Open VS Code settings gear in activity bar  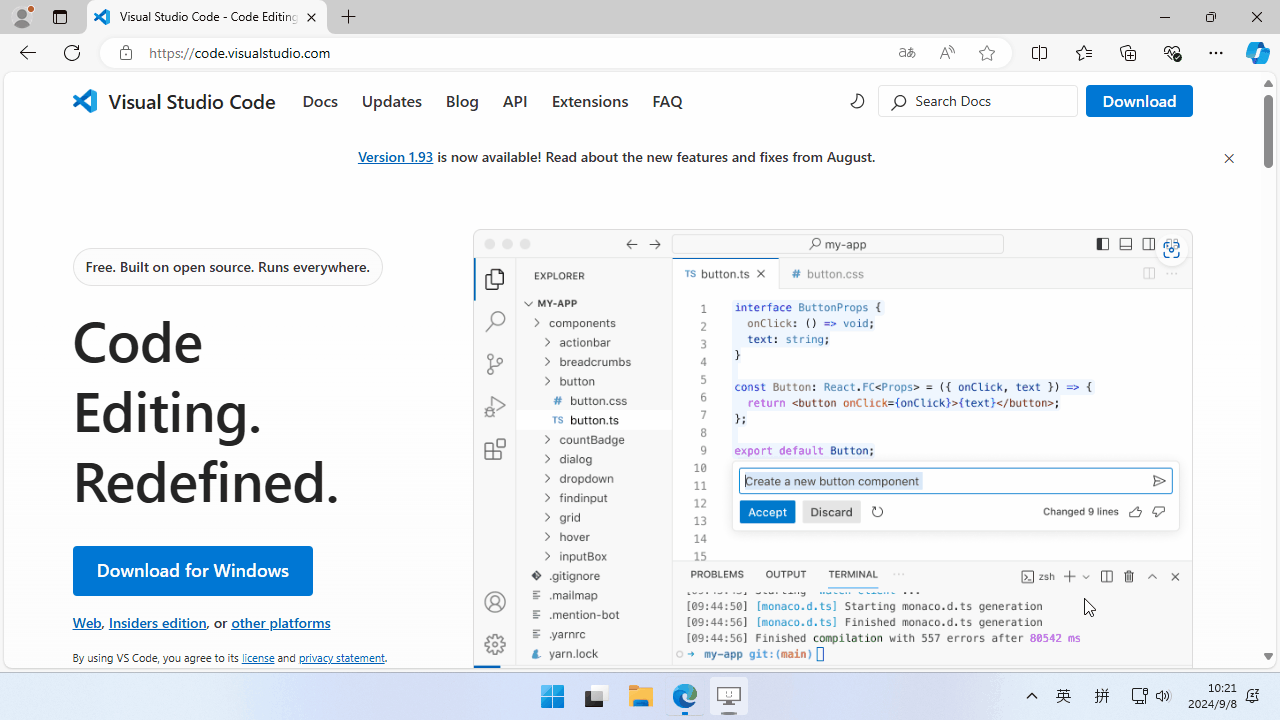point(495,645)
